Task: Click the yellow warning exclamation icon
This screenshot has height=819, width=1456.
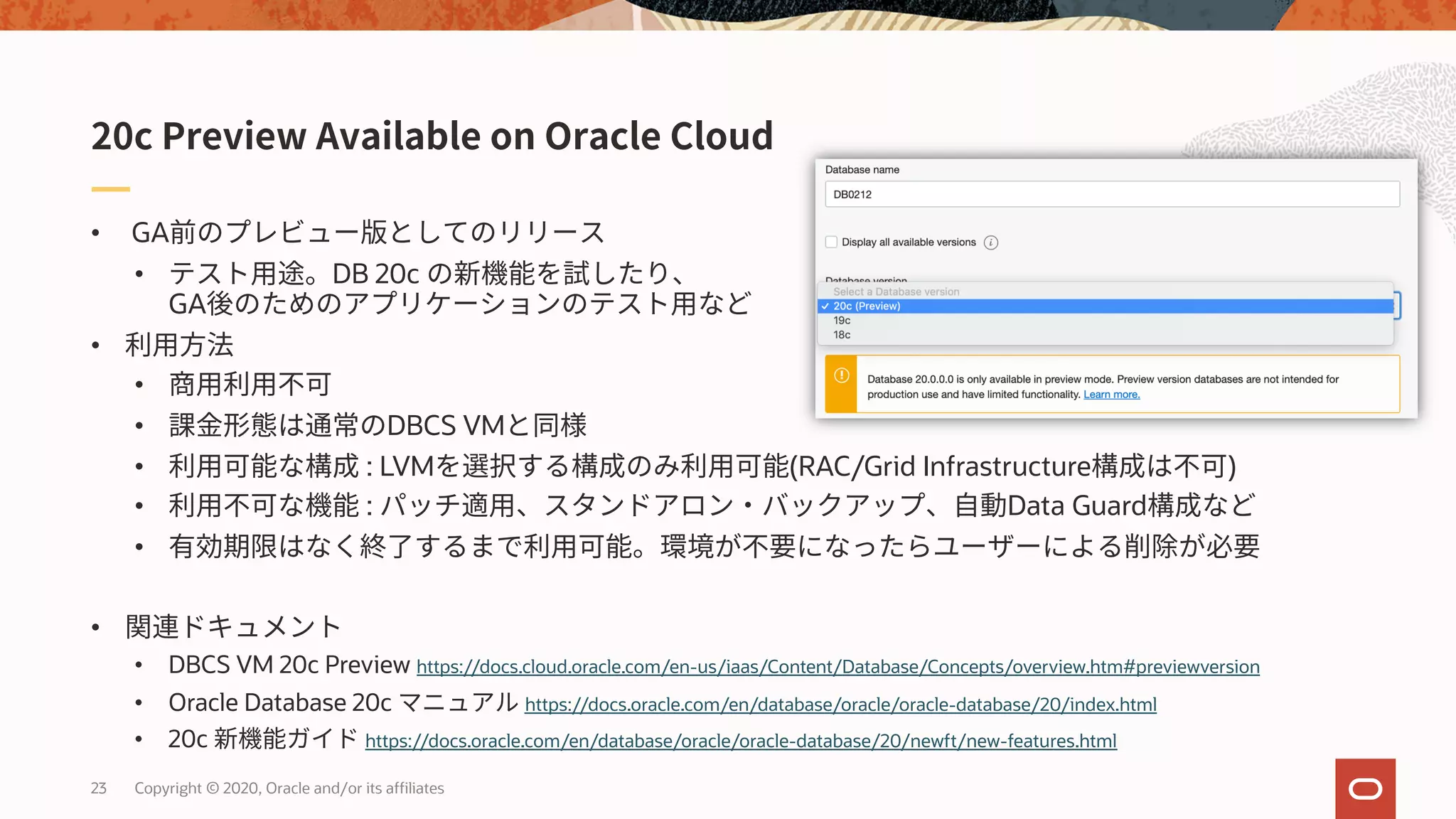Action: click(841, 375)
